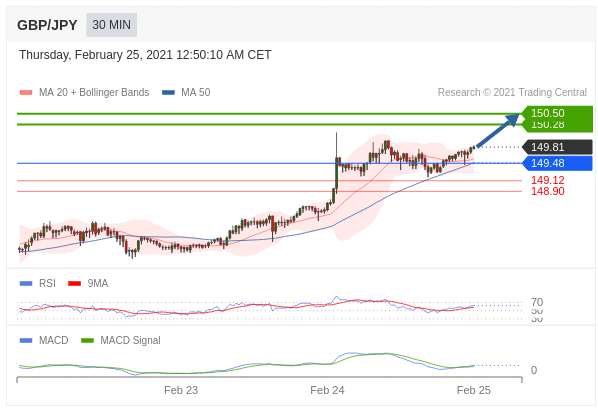Click the MA 50 blue legend swatch

(168, 92)
